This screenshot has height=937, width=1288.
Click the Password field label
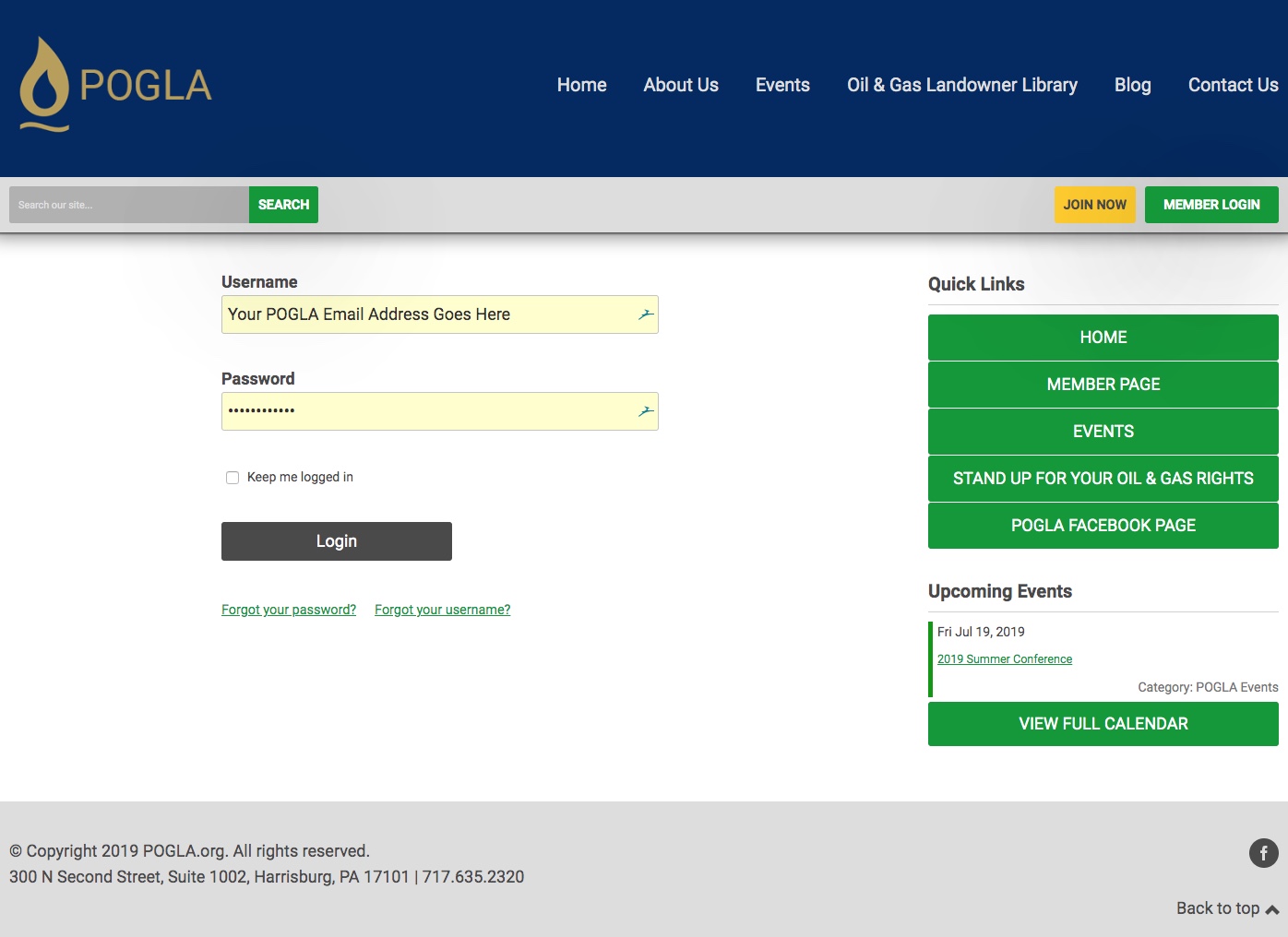tap(258, 379)
